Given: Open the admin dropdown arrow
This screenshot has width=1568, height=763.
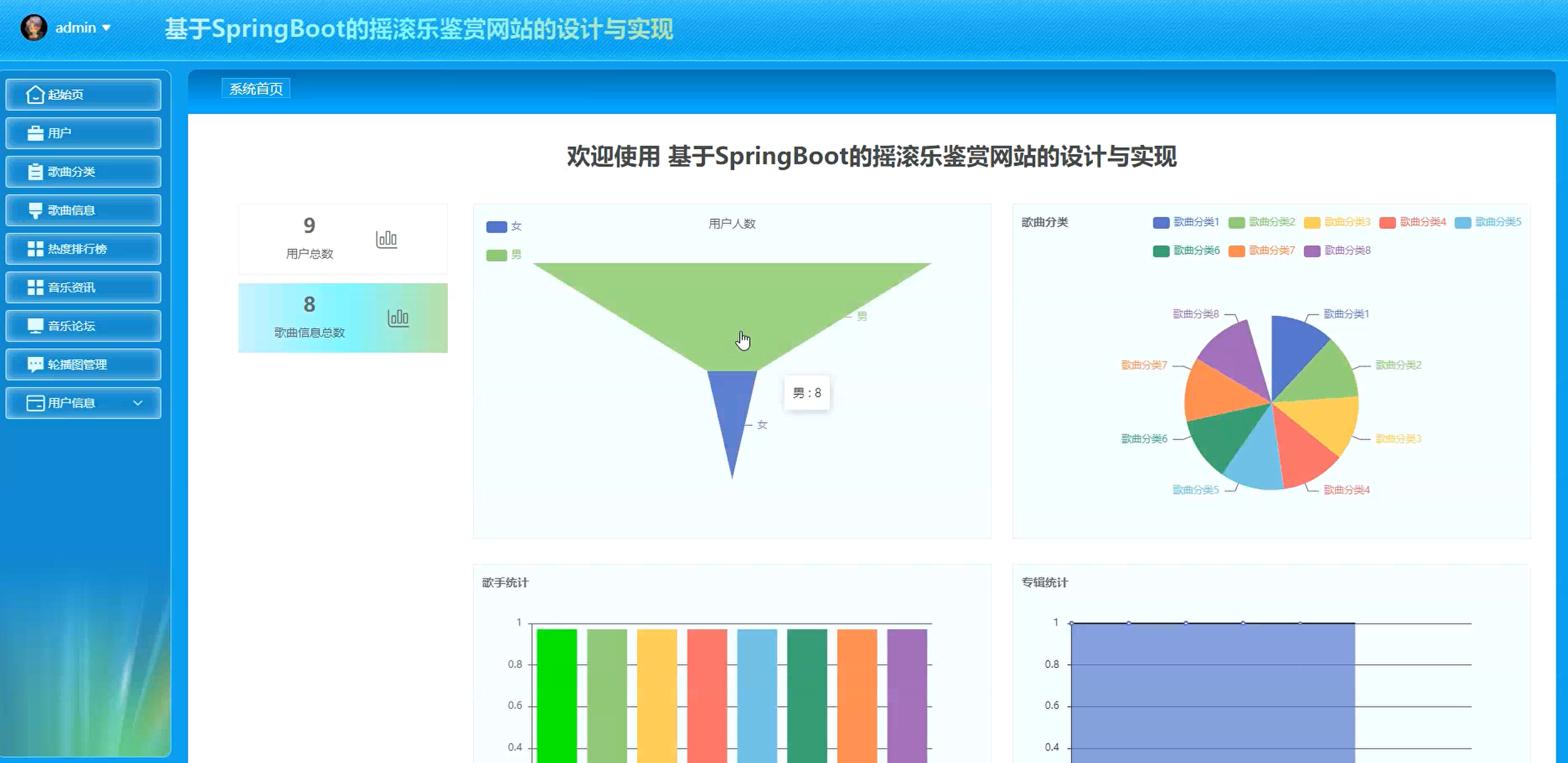Looking at the screenshot, I should coord(106,28).
